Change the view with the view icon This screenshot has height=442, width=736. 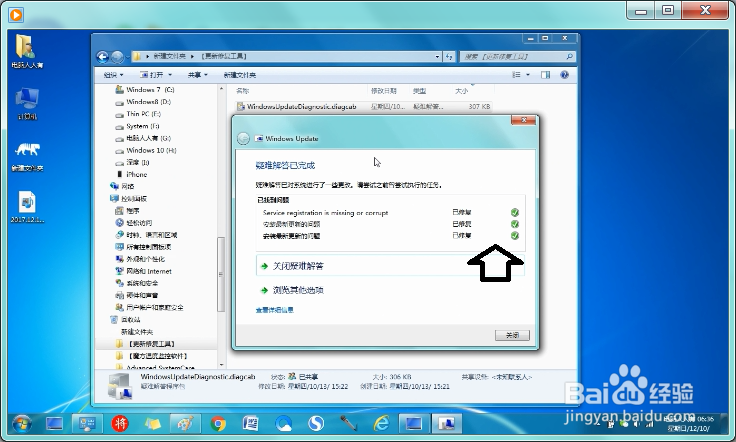pos(516,75)
